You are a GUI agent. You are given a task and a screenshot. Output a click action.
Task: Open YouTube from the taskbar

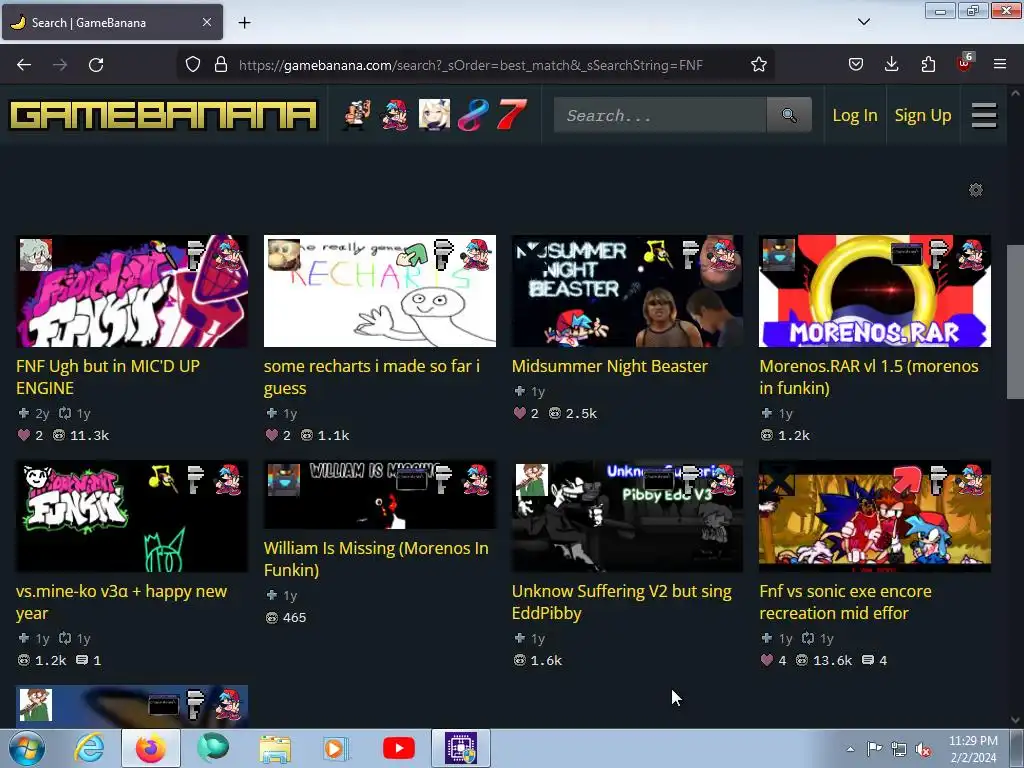[x=398, y=748]
